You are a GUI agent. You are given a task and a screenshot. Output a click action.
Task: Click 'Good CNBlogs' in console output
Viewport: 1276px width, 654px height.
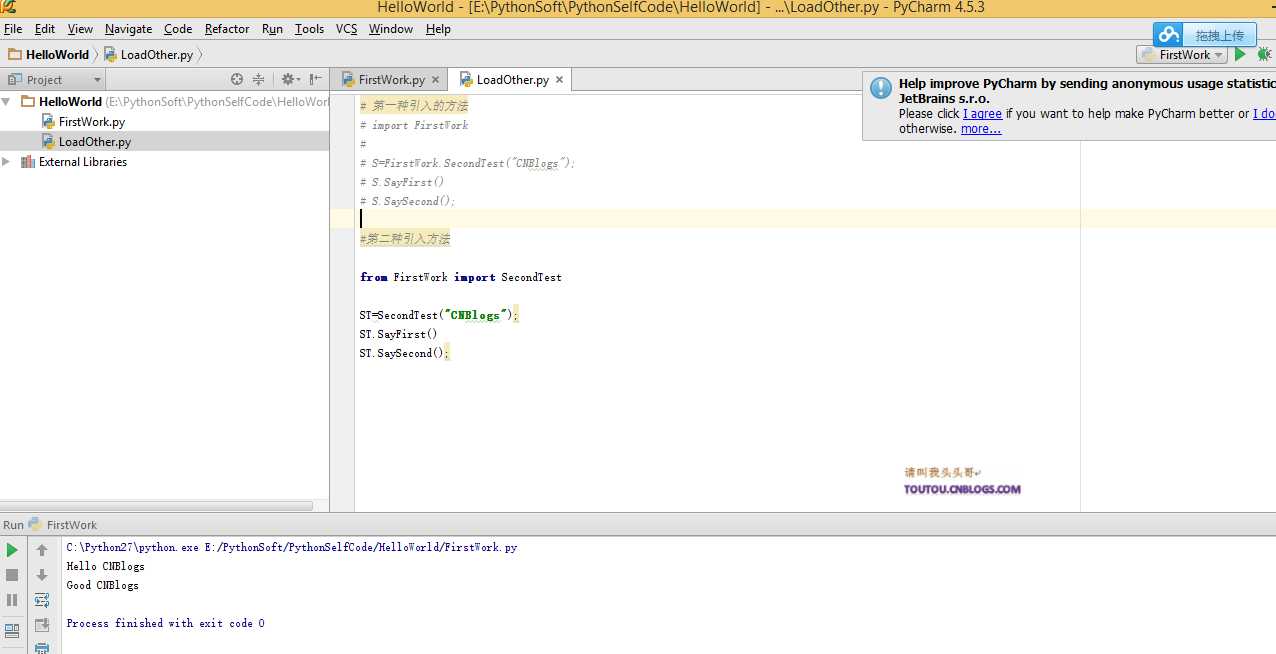click(x=103, y=585)
